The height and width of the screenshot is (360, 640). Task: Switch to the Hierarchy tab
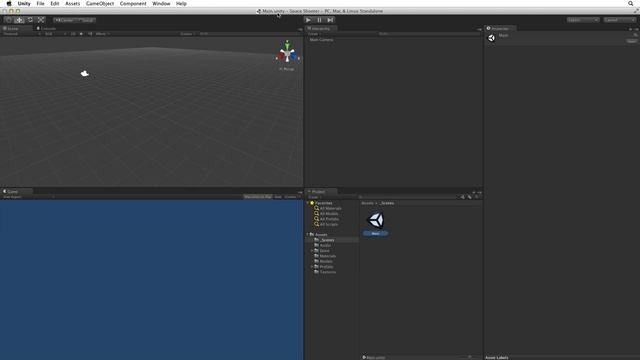tap(321, 29)
